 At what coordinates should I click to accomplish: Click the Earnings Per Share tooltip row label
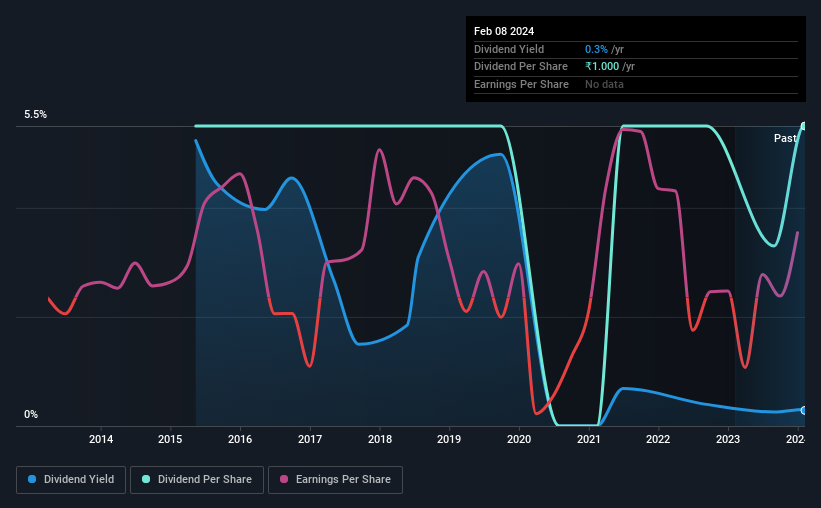[x=521, y=84]
